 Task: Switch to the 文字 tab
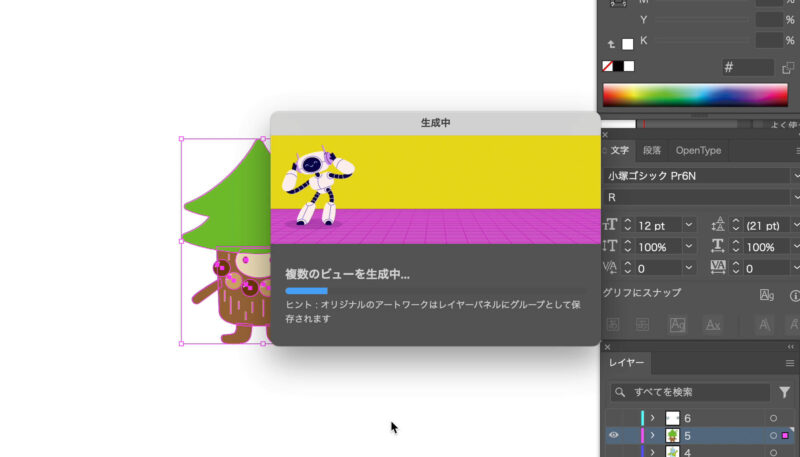coord(619,150)
